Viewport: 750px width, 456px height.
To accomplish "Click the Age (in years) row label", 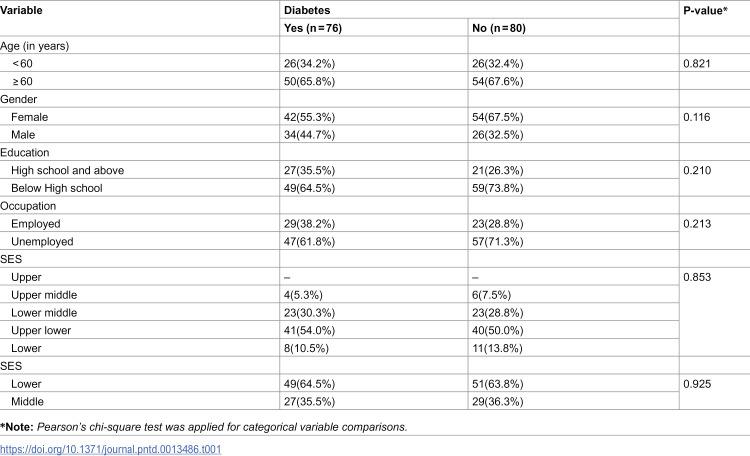I will pyautogui.click(x=41, y=45).
